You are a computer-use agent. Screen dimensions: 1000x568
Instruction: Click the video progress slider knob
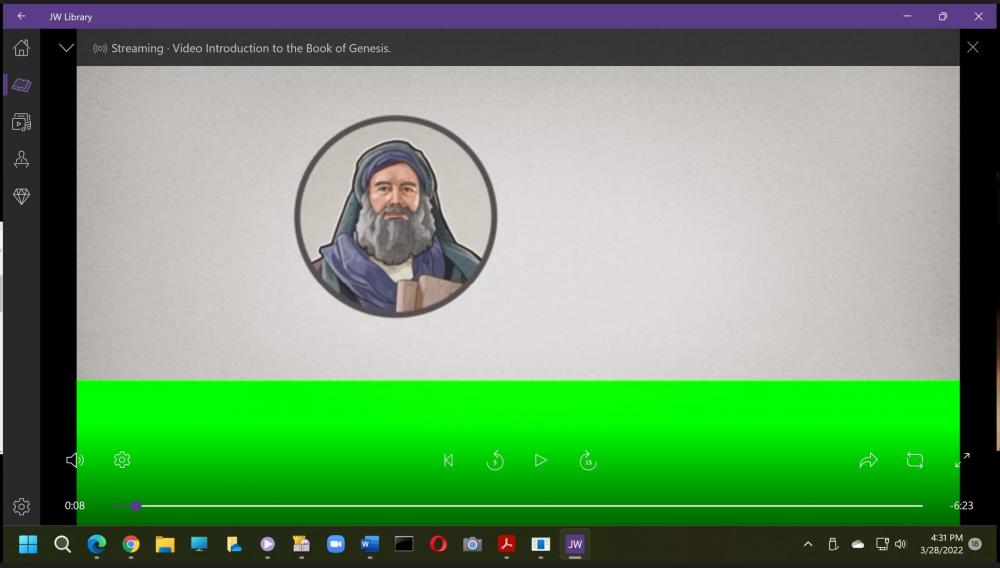pos(135,506)
